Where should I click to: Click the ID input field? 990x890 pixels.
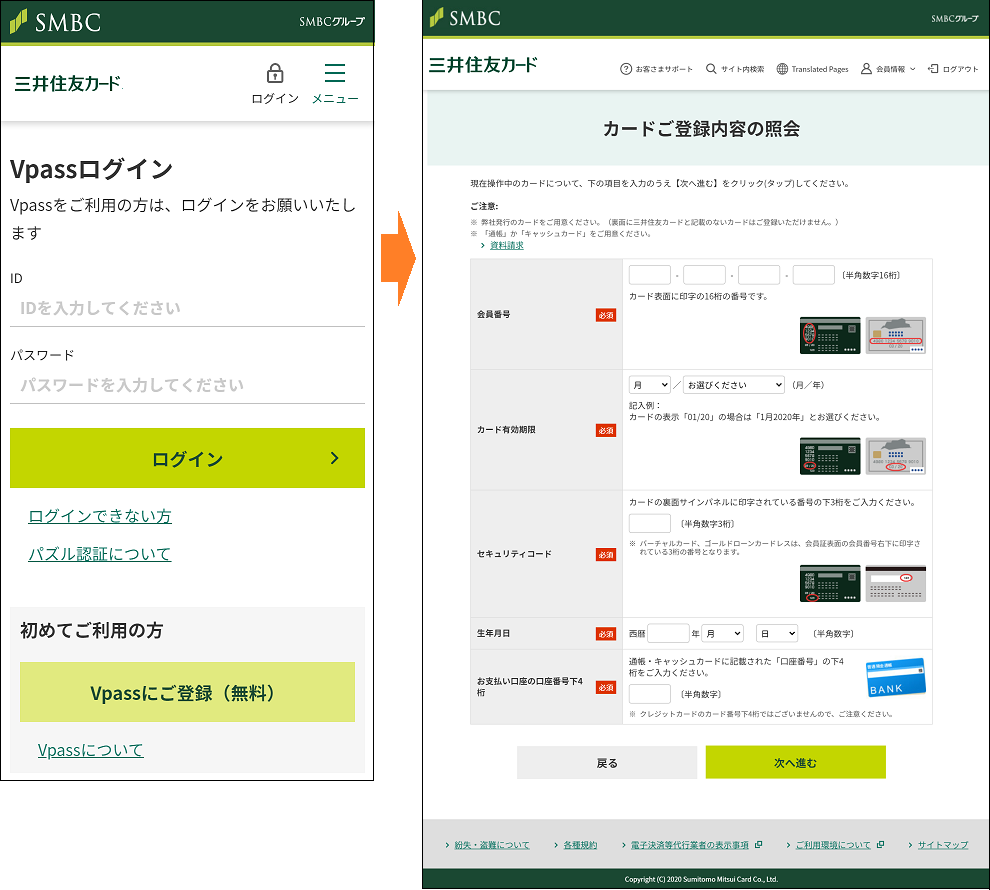pyautogui.click(x=187, y=308)
